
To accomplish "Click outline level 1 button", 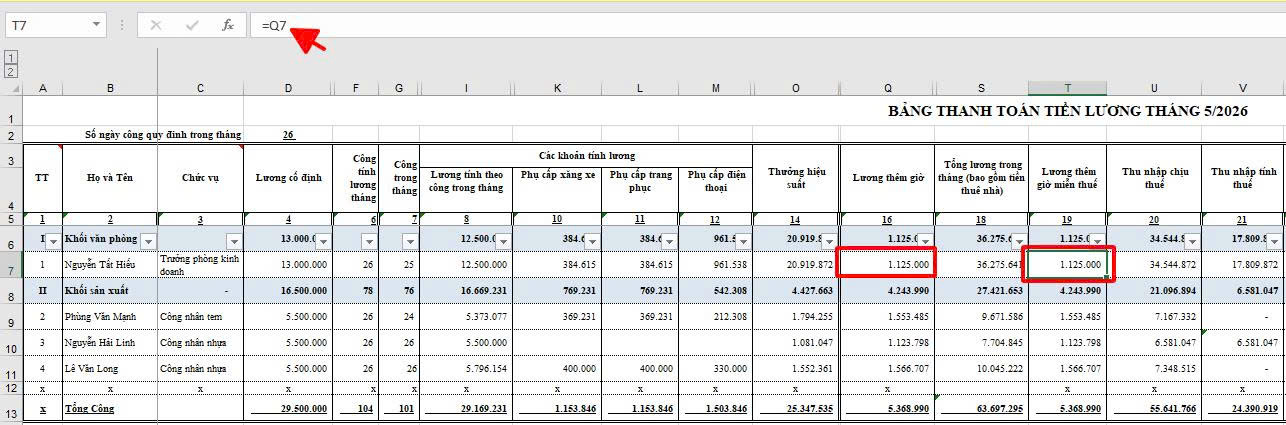I will click(x=11, y=58).
